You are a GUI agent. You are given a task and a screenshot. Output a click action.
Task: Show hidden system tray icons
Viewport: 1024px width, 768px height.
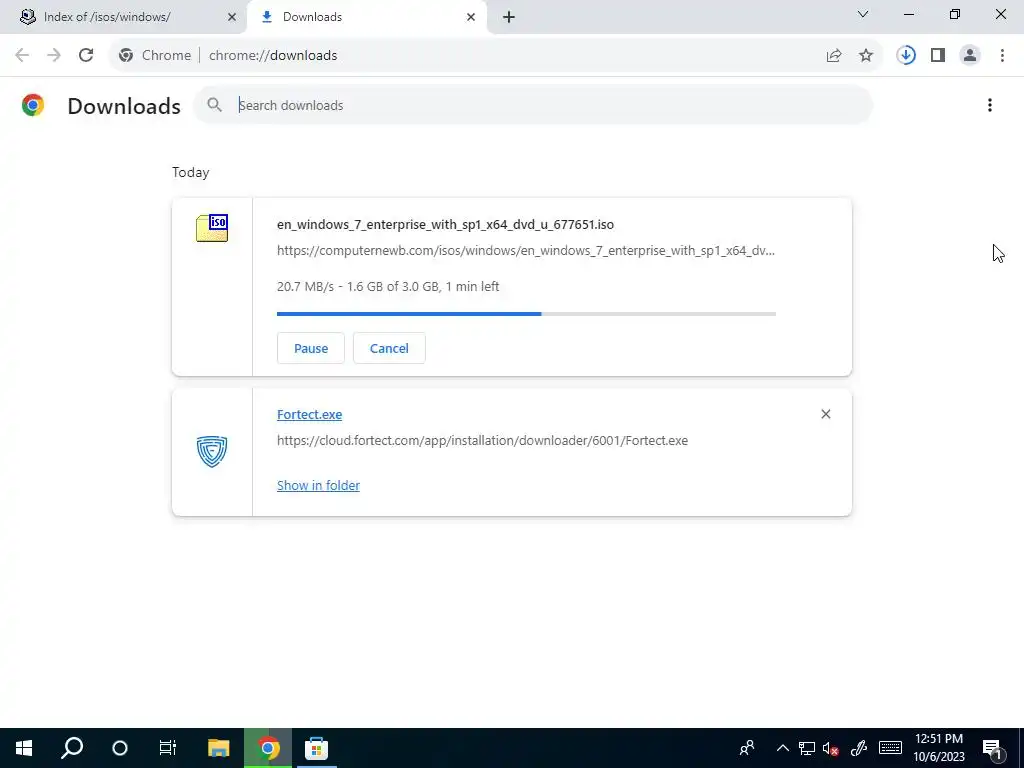[x=782, y=748]
